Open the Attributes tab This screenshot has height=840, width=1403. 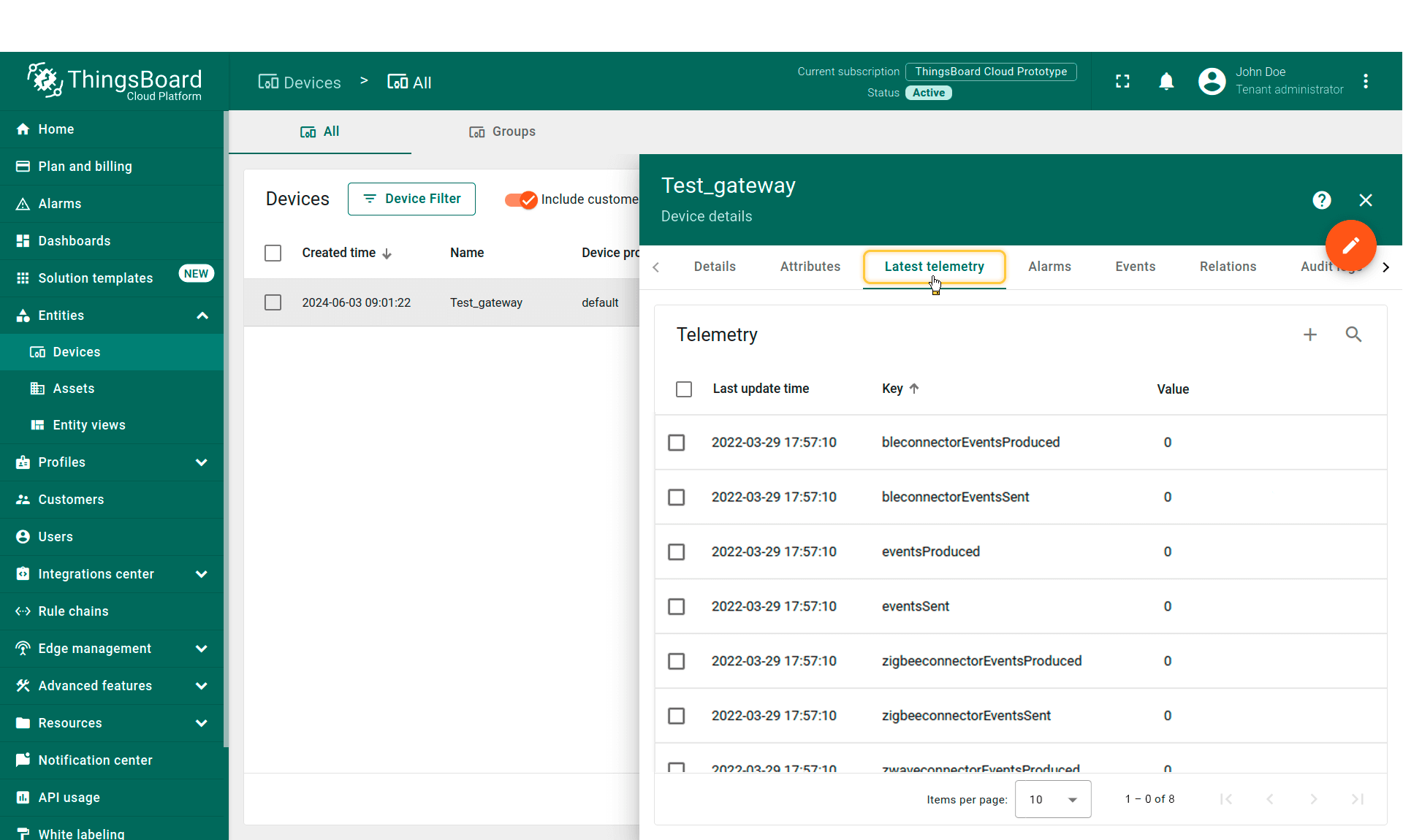coord(810,266)
